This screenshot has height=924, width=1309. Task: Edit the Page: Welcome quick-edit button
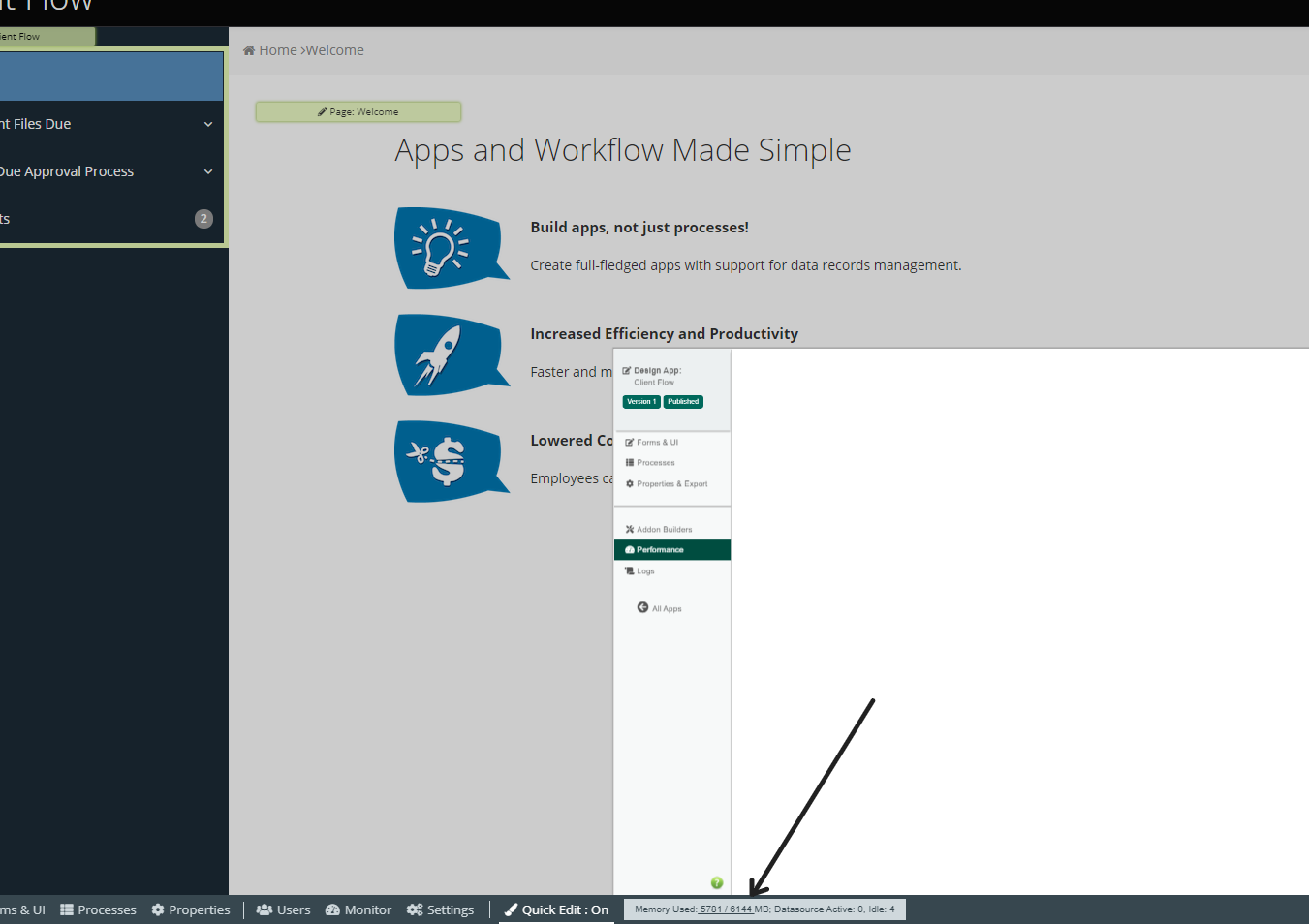(x=358, y=112)
